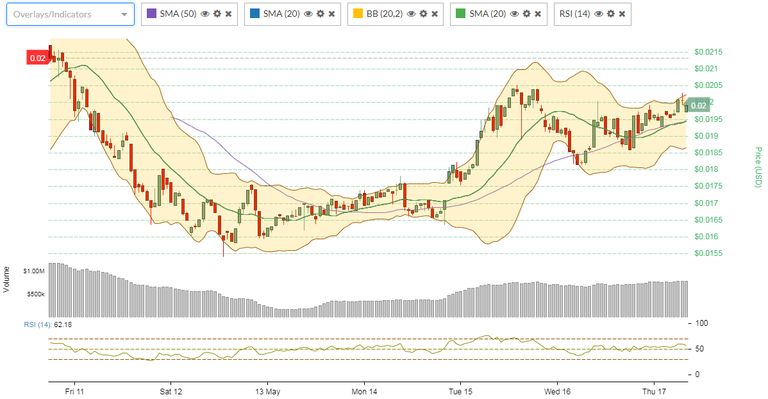Open settings gear for RSI (14)

point(611,14)
